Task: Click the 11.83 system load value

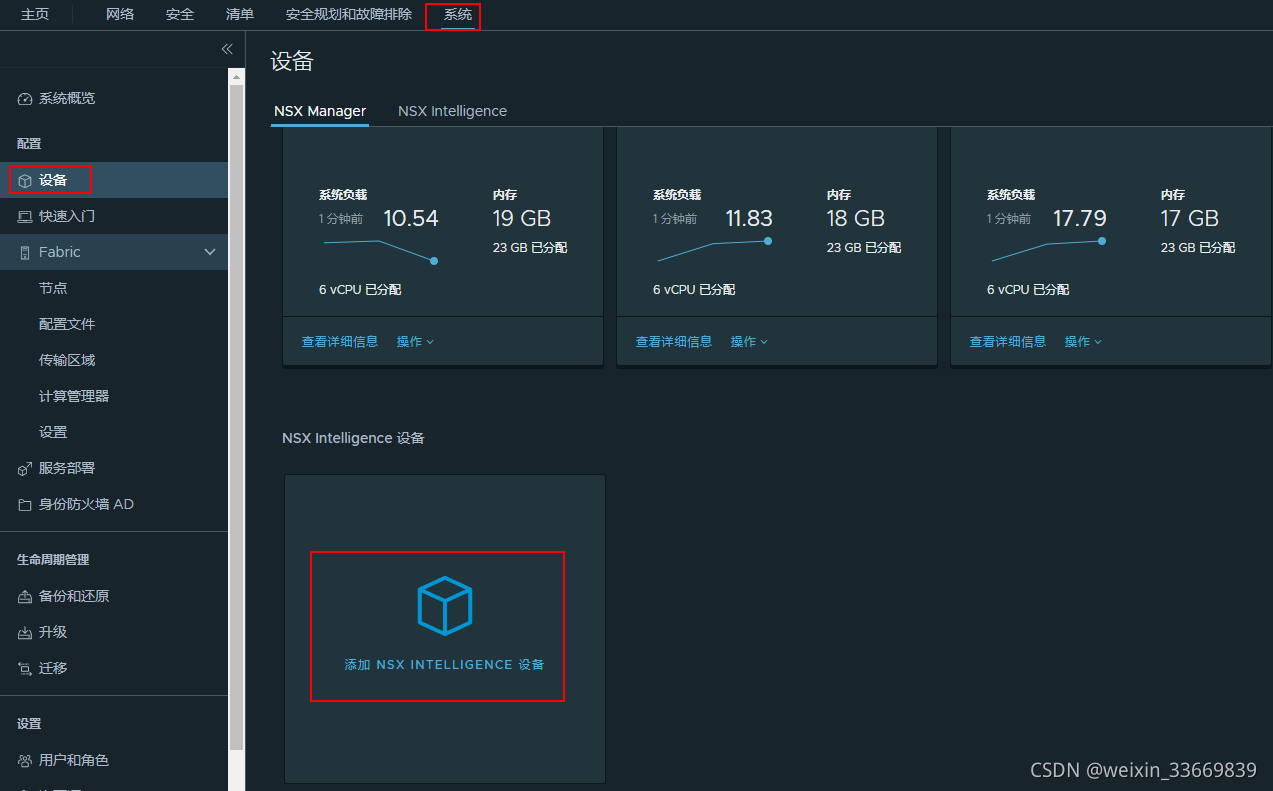Action: [749, 218]
